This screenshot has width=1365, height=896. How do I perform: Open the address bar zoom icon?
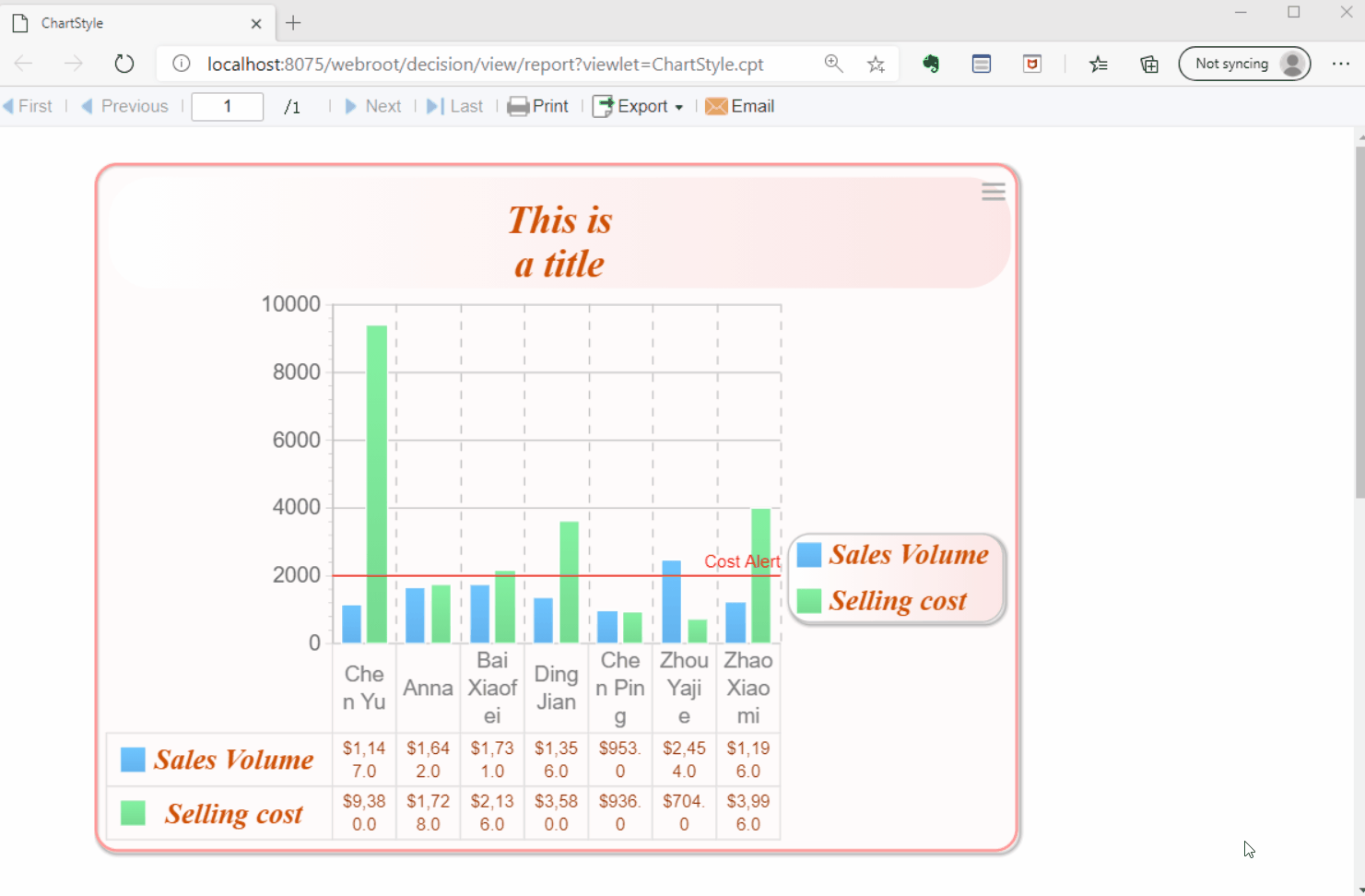pos(834,64)
